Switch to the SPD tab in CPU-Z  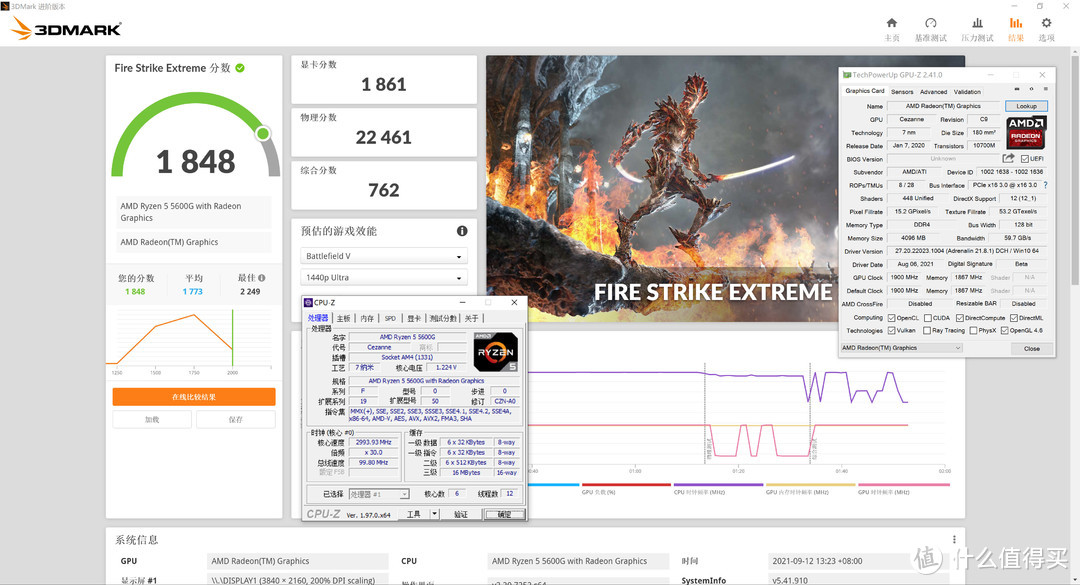pos(390,318)
